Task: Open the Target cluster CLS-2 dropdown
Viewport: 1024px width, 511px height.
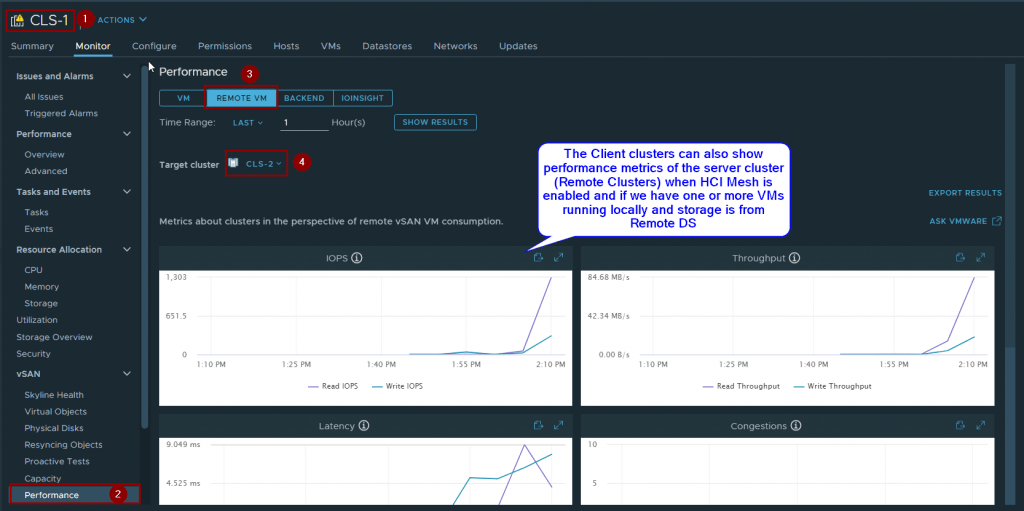Action: tap(264, 163)
